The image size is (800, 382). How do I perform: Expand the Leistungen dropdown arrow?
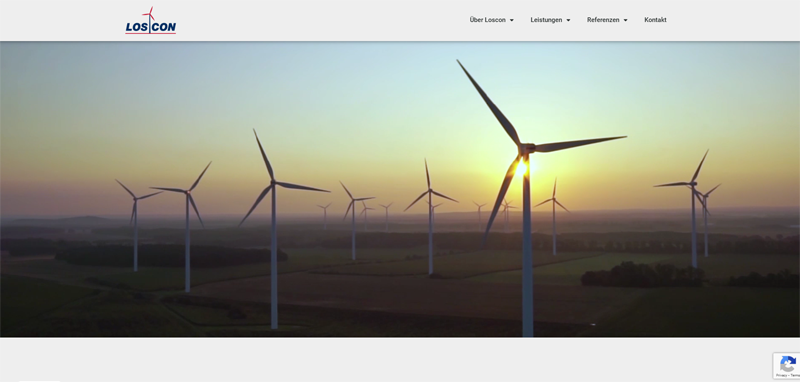coord(568,20)
